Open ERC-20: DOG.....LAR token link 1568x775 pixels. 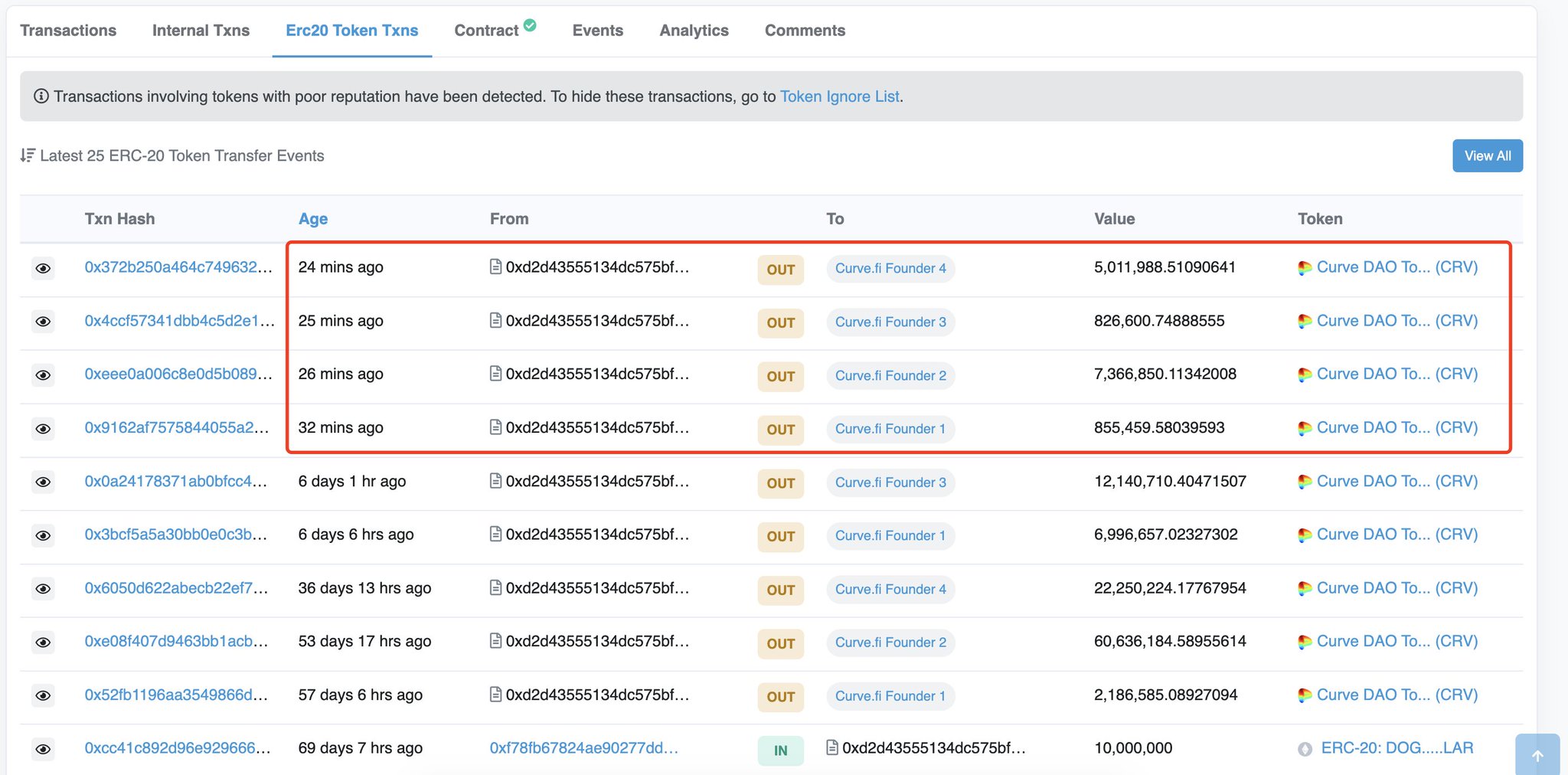pyautogui.click(x=1397, y=747)
